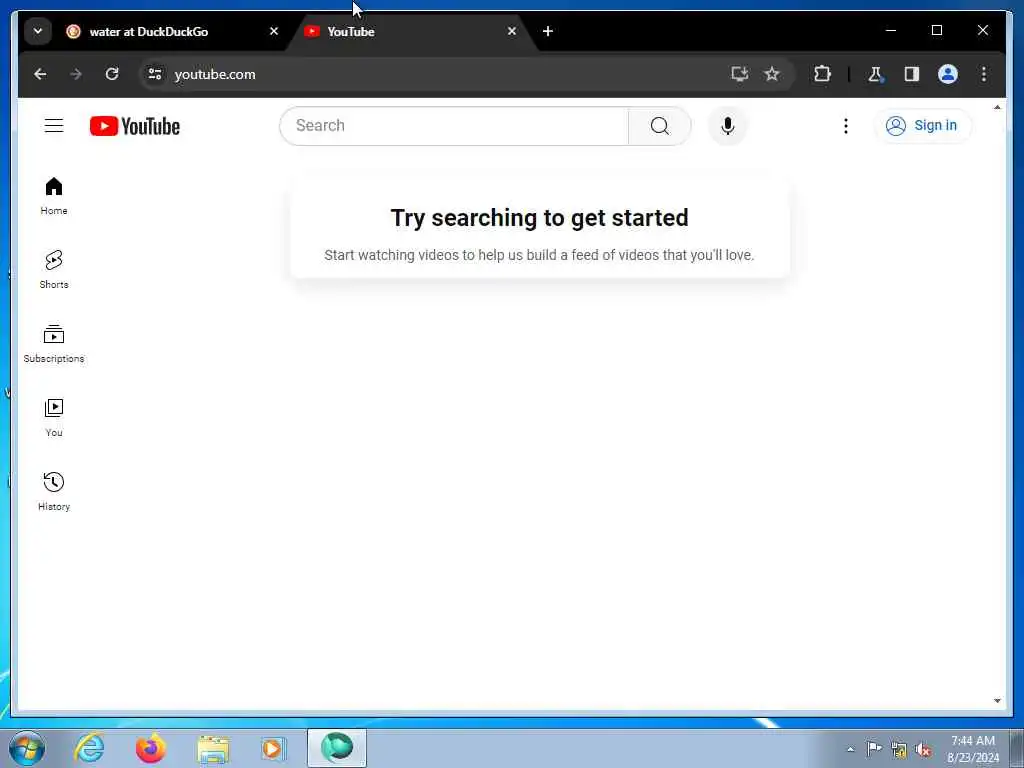Click the 'Try searching to get started' heading
This screenshot has width=1024, height=768.
(539, 217)
